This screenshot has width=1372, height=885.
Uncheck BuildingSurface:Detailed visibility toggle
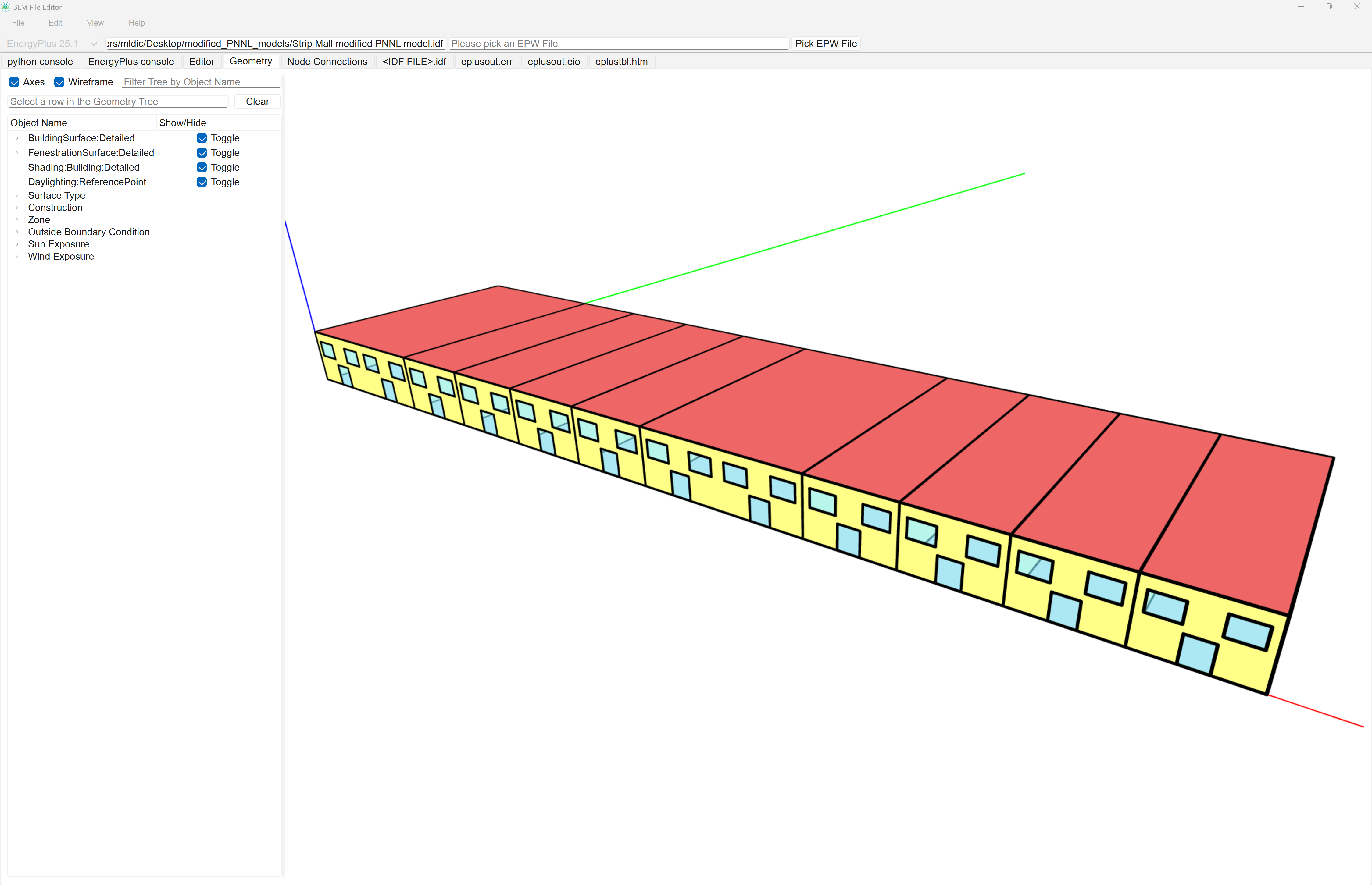coord(202,138)
